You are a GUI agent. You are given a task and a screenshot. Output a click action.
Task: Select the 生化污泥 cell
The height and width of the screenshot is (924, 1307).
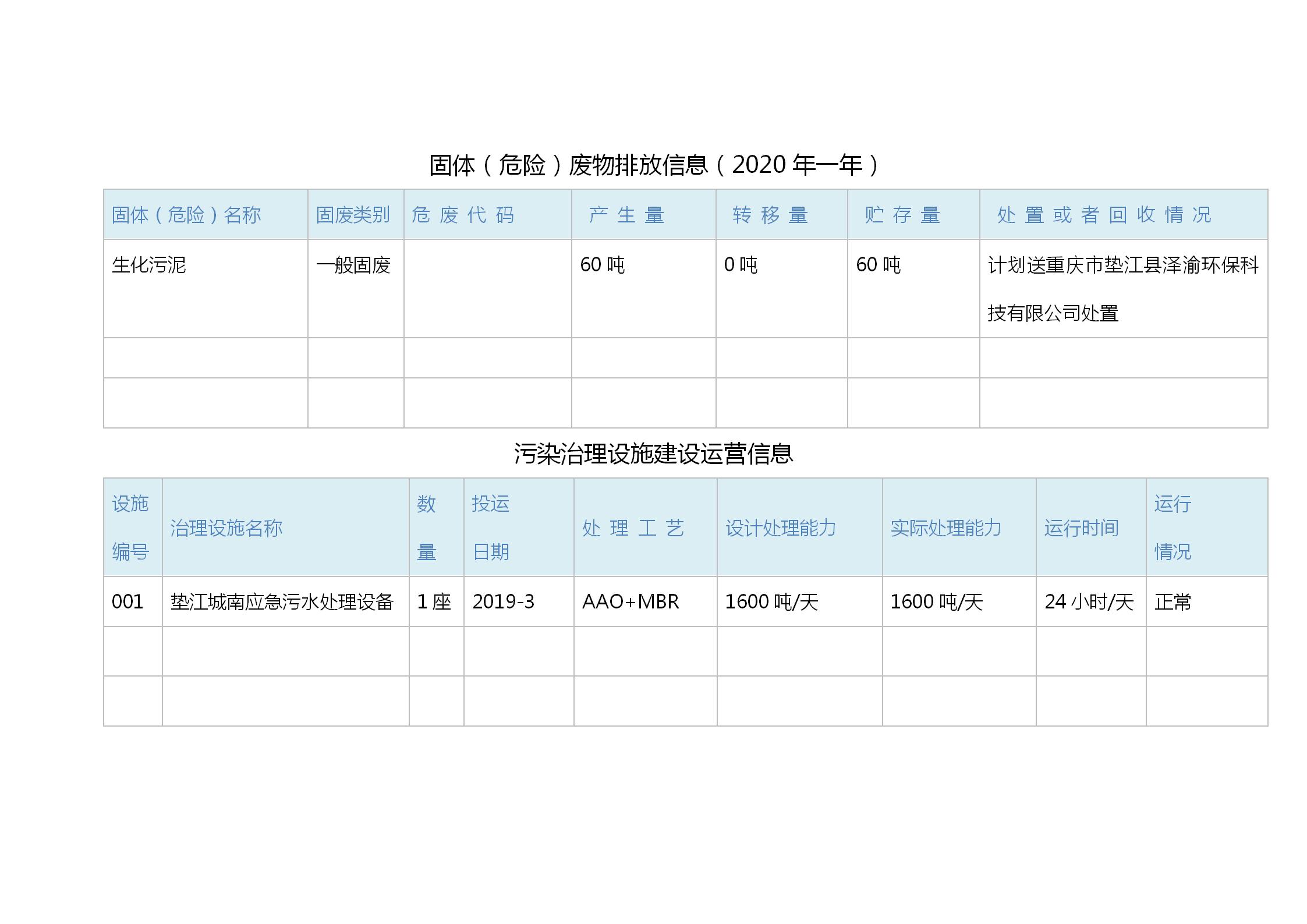pos(149,265)
